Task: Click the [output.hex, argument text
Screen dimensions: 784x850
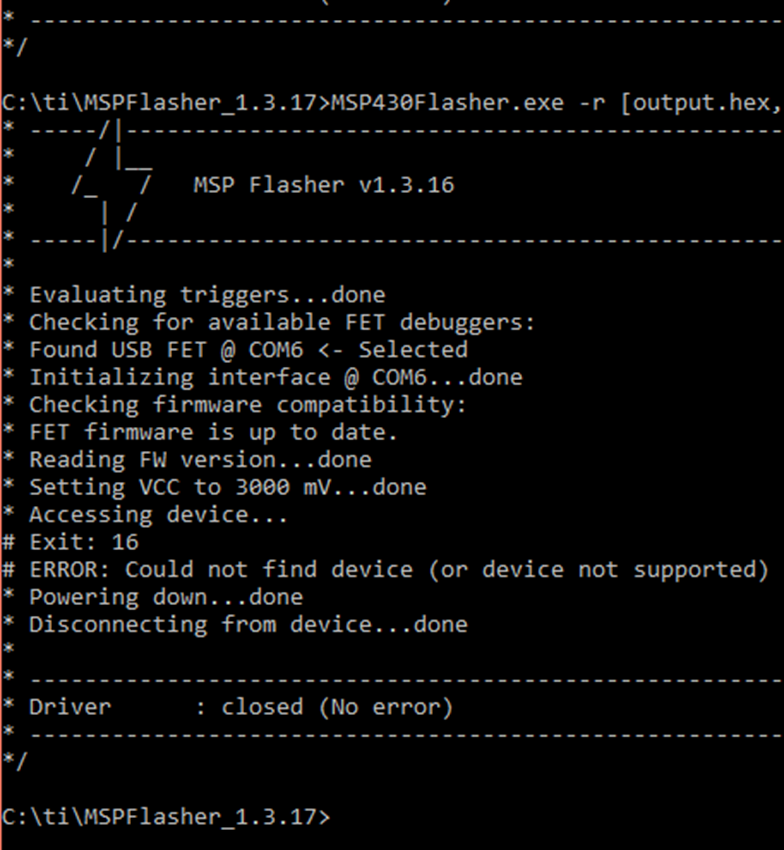Action: click(701, 103)
